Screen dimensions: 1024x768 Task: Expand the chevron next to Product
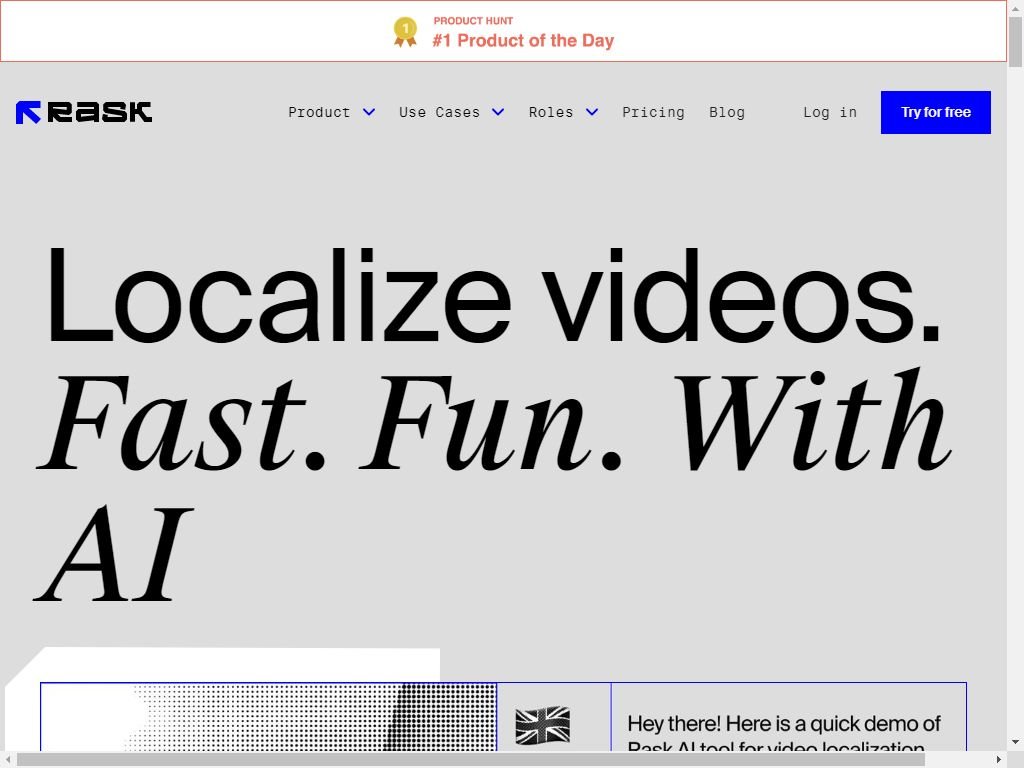[x=369, y=112]
